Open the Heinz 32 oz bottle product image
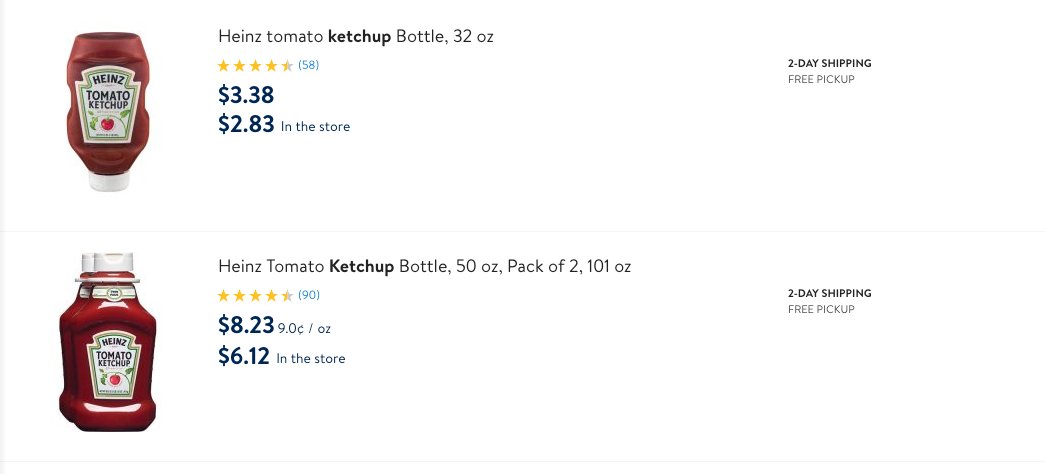Image resolution: width=1045 pixels, height=474 pixels. point(108,111)
